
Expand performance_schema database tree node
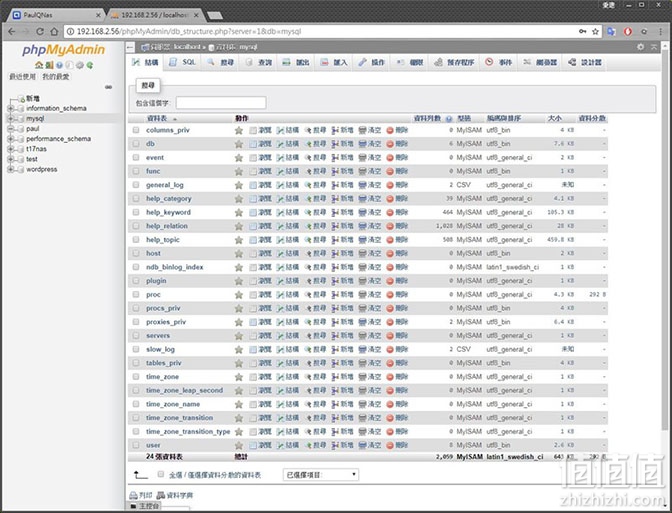[x=10, y=139]
